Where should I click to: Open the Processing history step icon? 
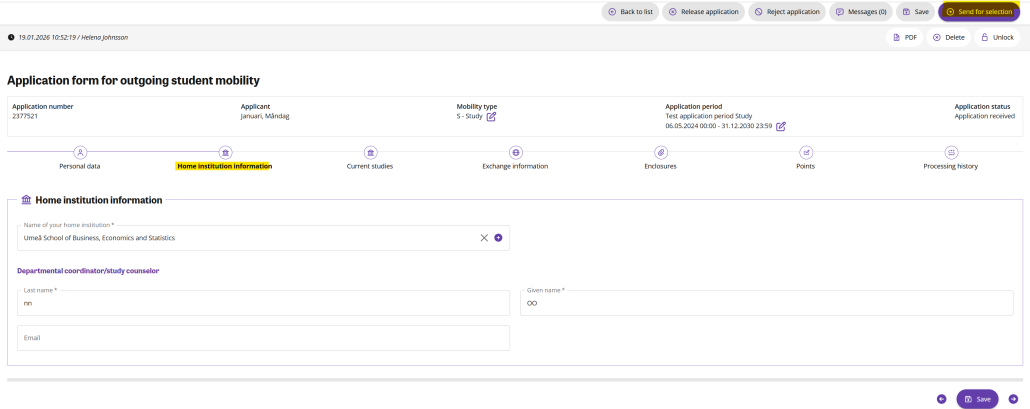(950, 152)
